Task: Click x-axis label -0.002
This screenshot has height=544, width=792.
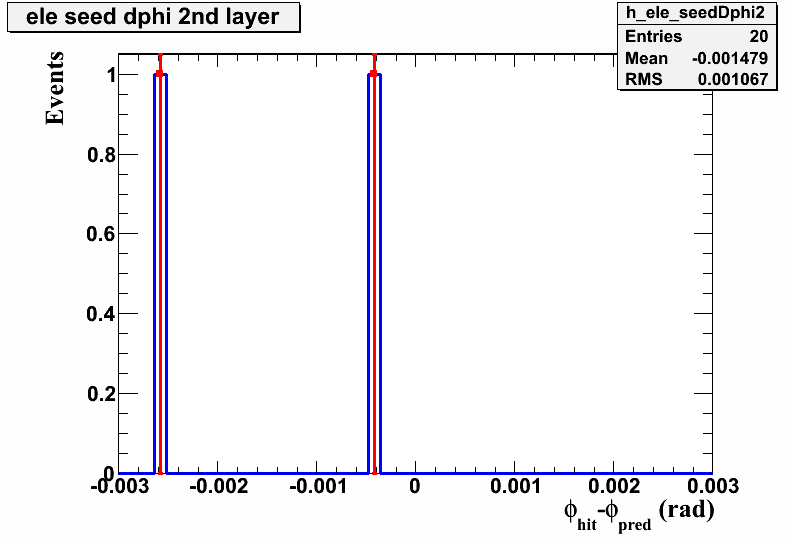Action: tap(219, 486)
